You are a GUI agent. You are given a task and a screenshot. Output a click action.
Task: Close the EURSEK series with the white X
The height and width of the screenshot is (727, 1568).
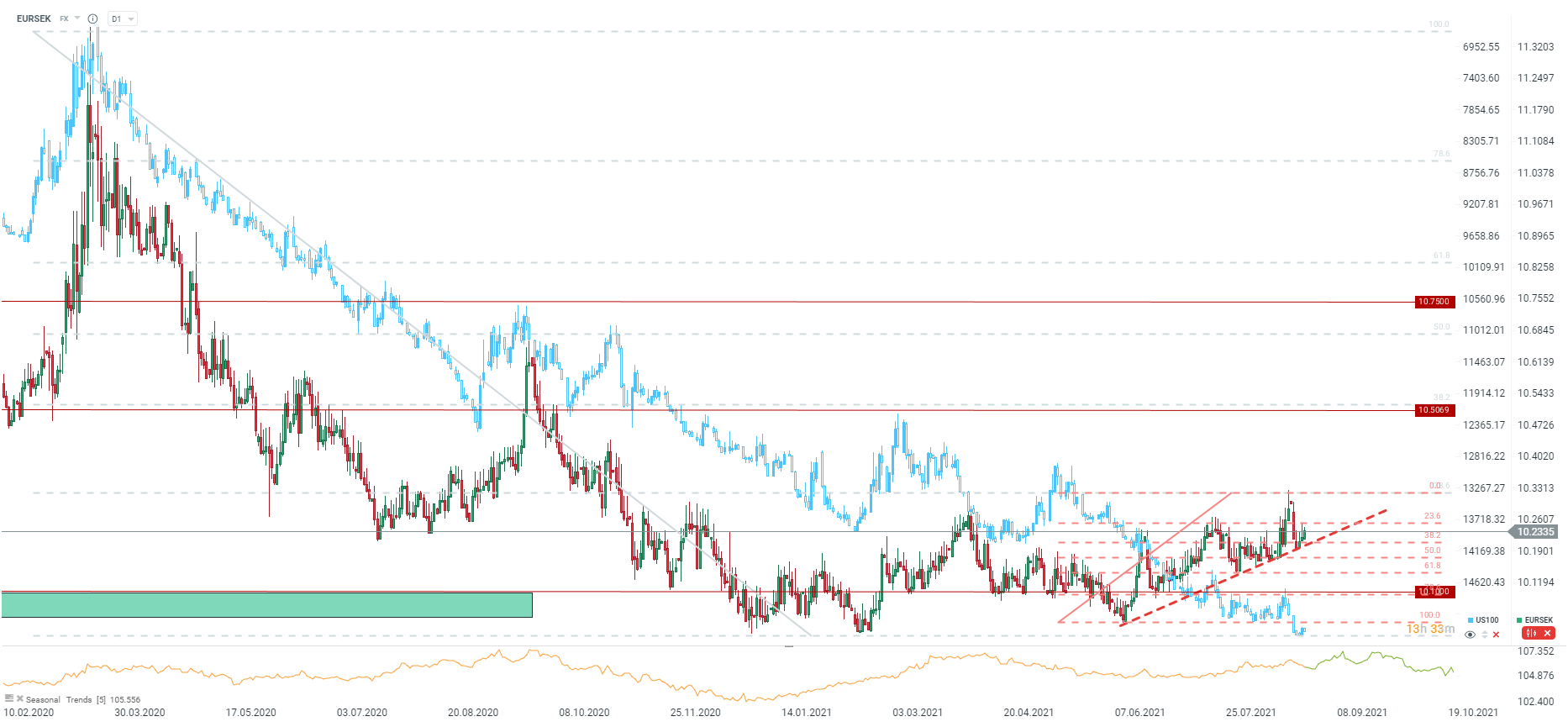tap(1547, 633)
